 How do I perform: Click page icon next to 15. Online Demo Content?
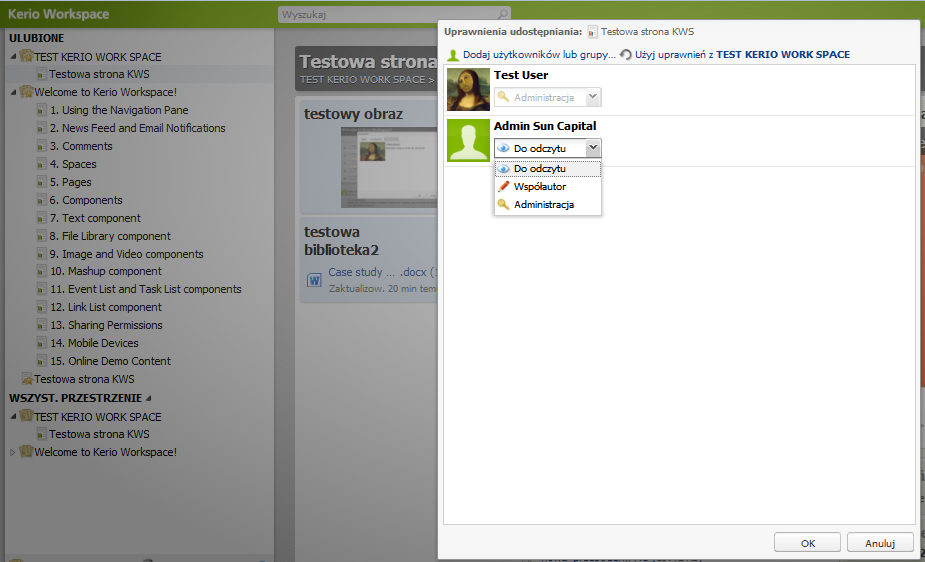pyautogui.click(x=41, y=361)
